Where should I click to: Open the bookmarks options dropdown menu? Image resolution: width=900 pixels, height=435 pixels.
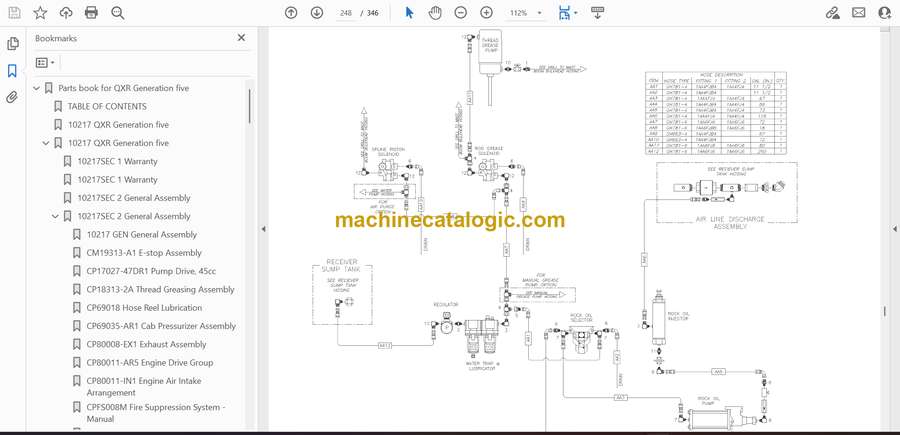[x=45, y=62]
